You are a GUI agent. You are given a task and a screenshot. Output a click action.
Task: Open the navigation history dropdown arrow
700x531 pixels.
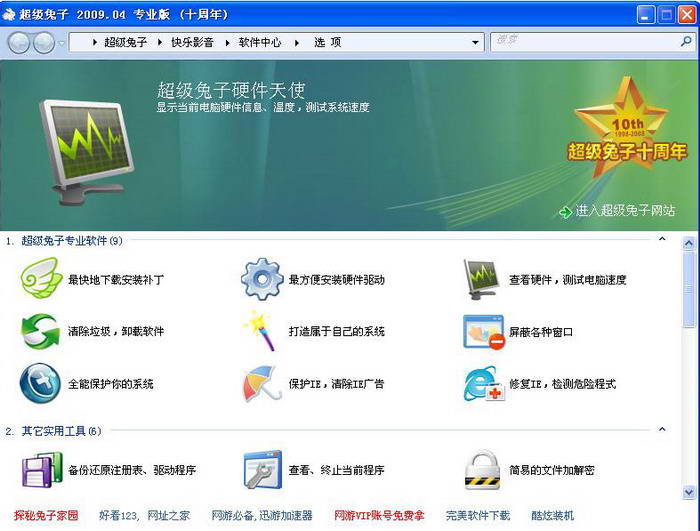point(62,43)
